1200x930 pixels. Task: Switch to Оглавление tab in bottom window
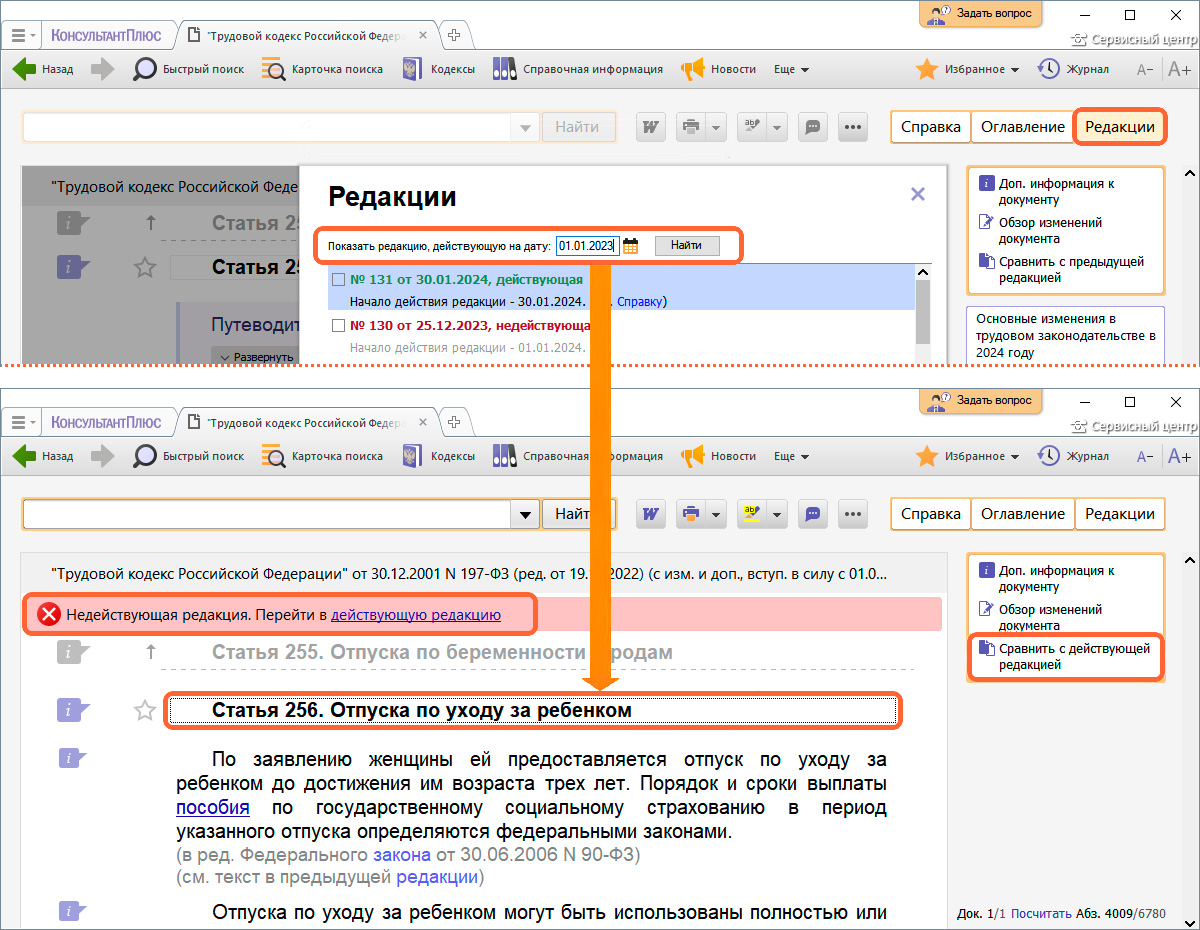1023,514
